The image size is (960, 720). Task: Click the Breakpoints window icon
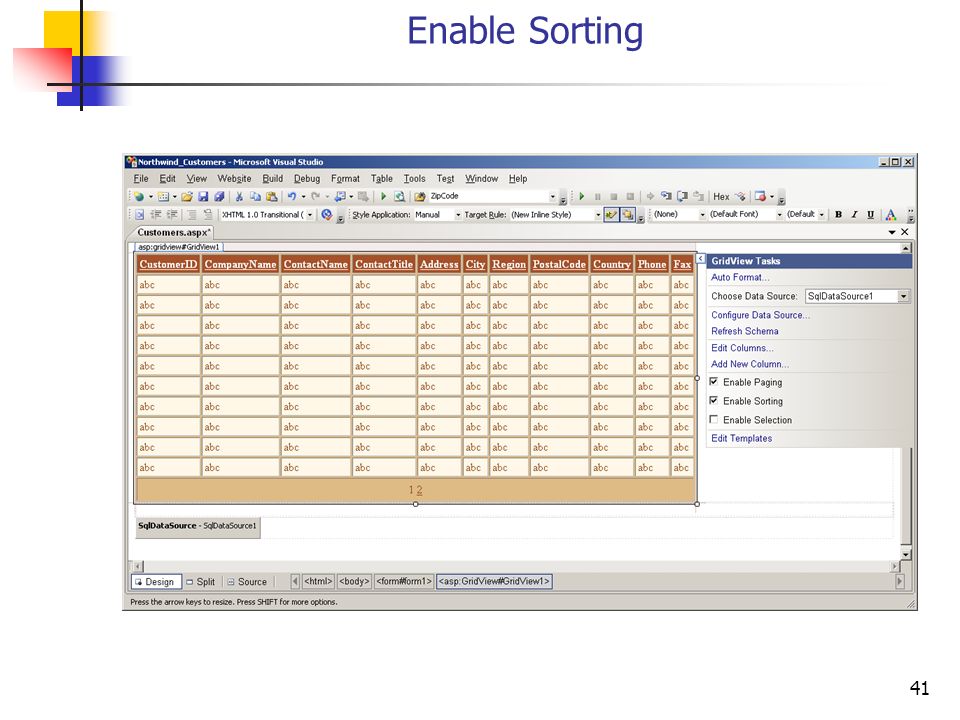pyautogui.click(x=760, y=197)
